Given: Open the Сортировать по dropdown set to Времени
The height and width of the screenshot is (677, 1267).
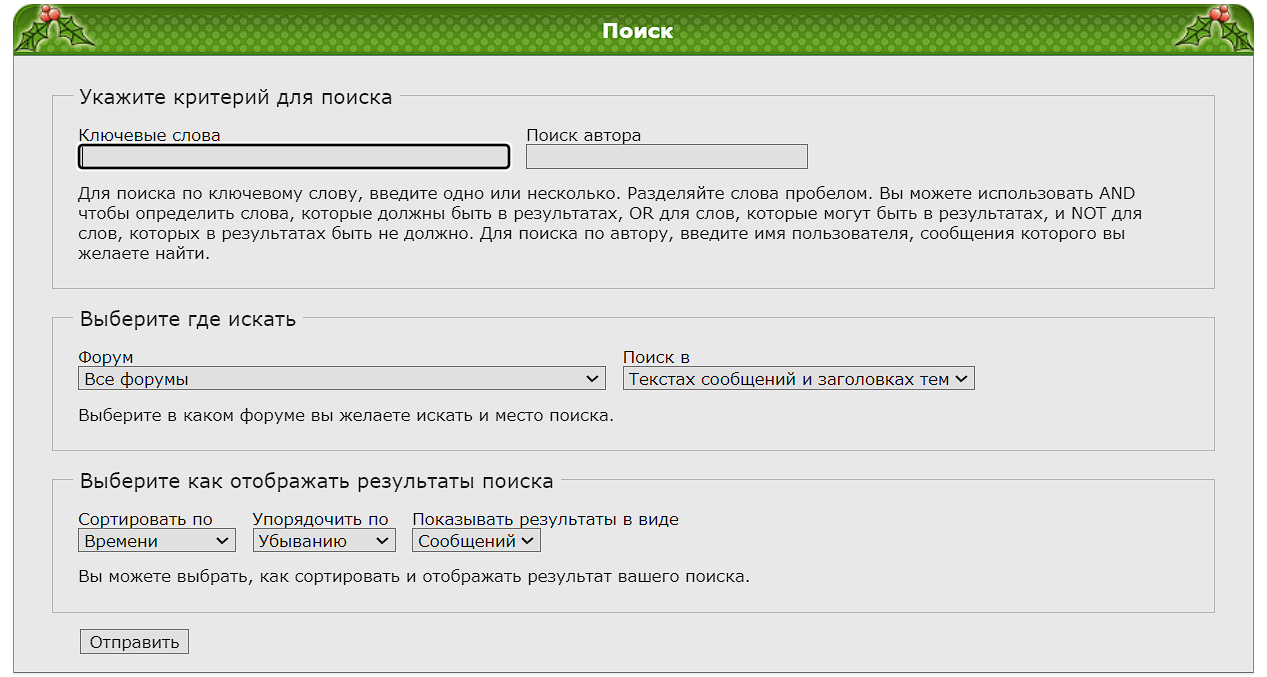Looking at the screenshot, I should tap(156, 541).
